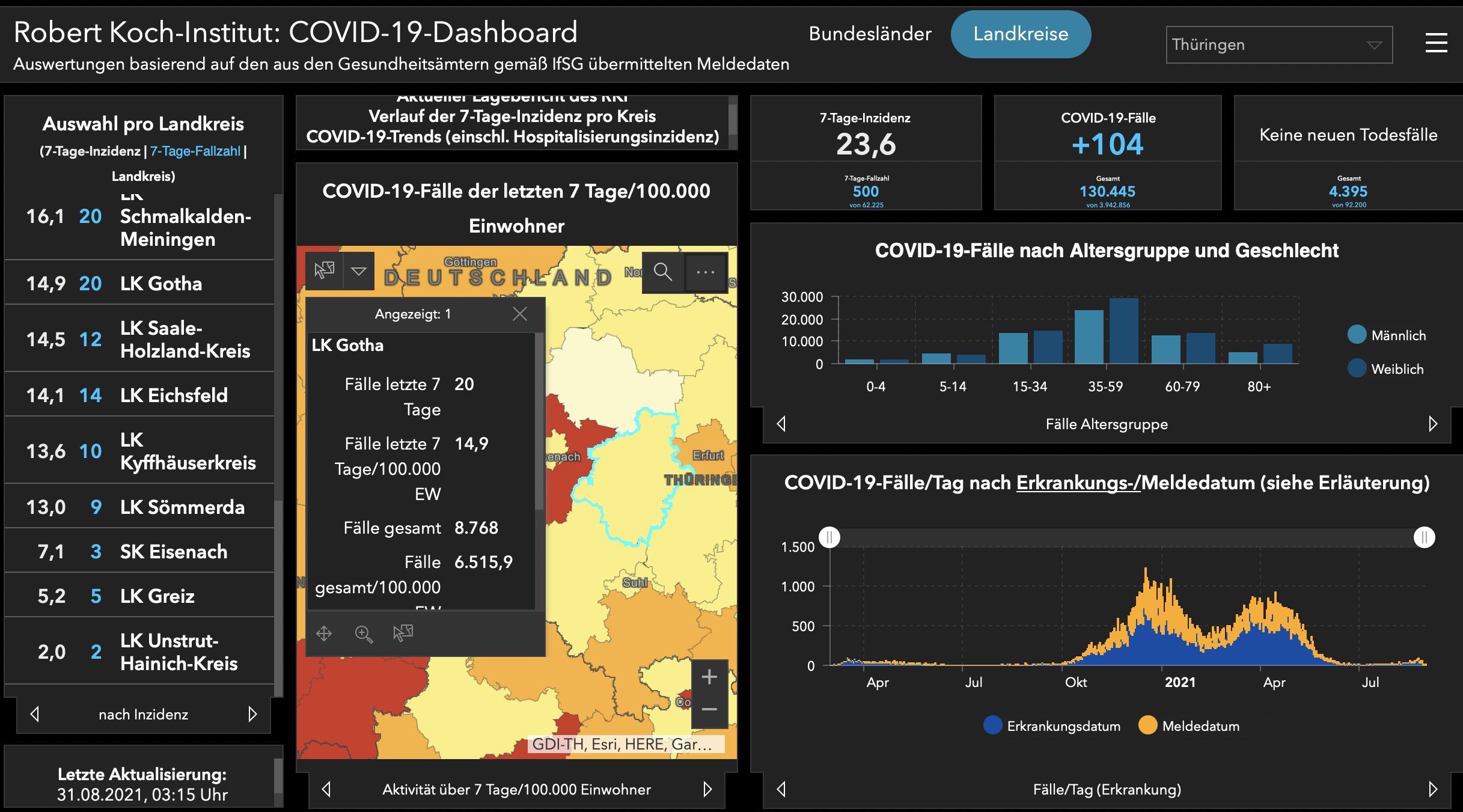The image size is (1463, 812).
Task: Switch to the Bundesländer view
Action: pos(870,34)
